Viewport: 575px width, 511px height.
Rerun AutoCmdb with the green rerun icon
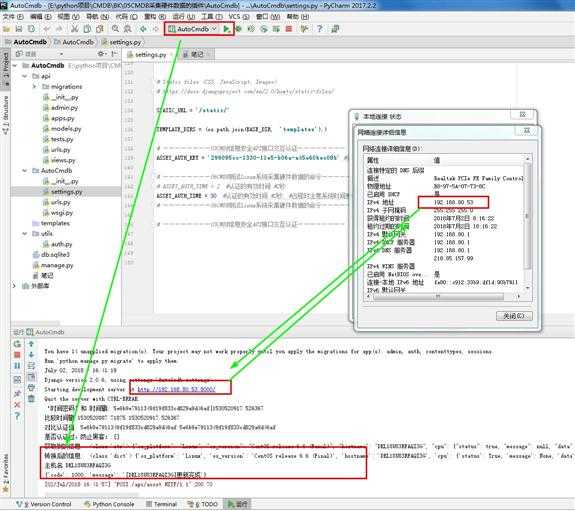[17, 344]
